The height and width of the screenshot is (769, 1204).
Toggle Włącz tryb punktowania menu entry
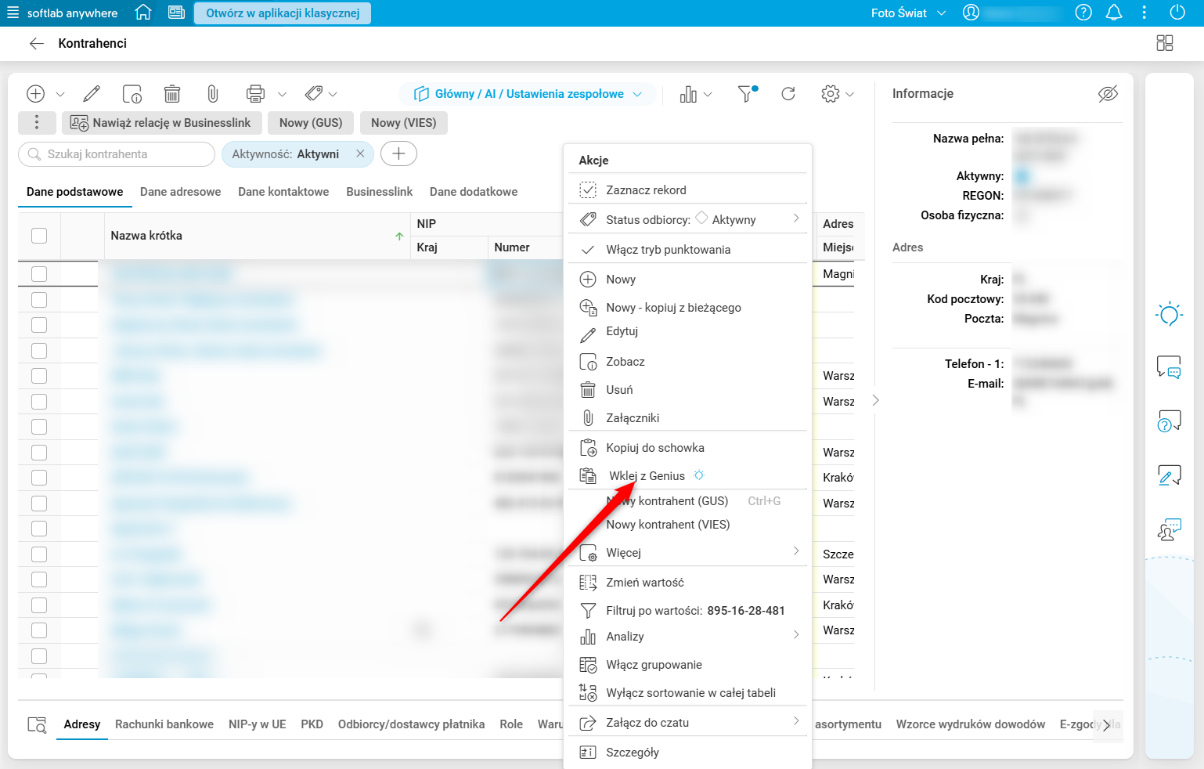click(688, 250)
